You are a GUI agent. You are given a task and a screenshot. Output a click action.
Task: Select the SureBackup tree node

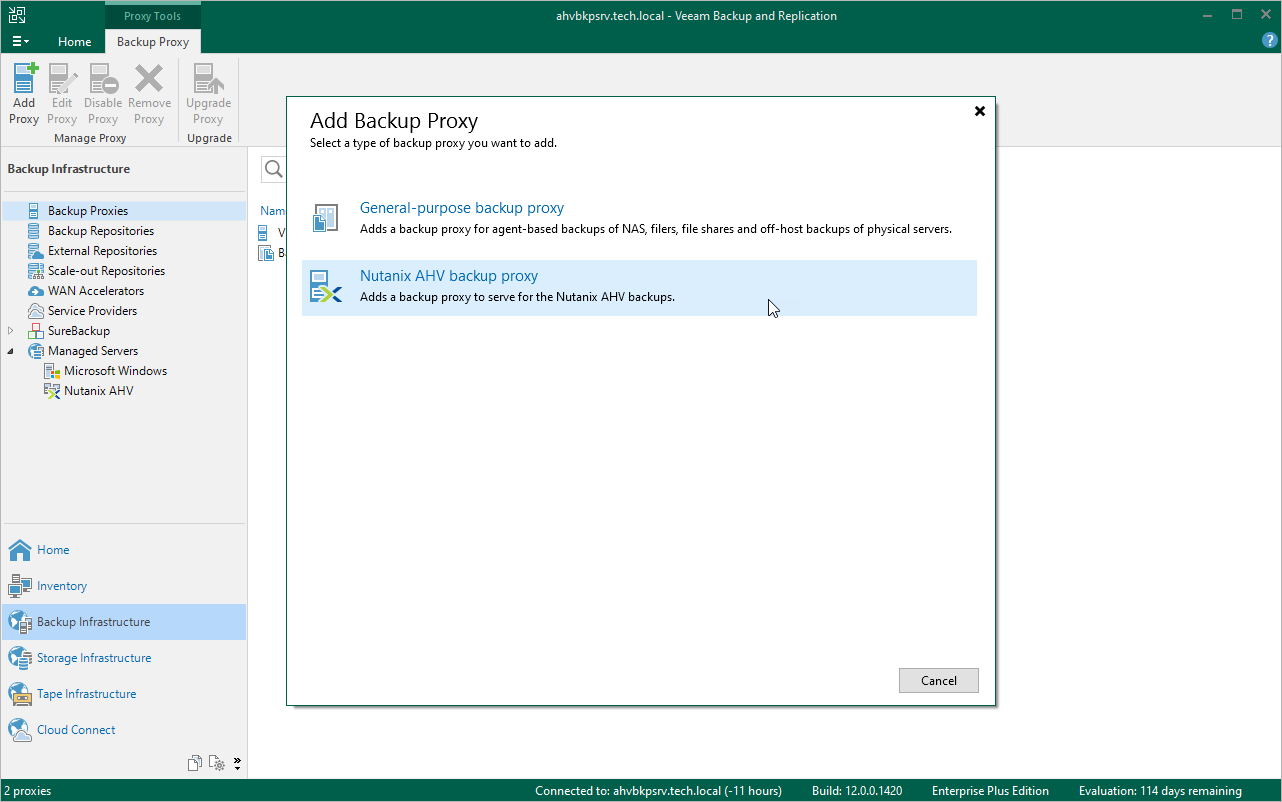point(79,331)
